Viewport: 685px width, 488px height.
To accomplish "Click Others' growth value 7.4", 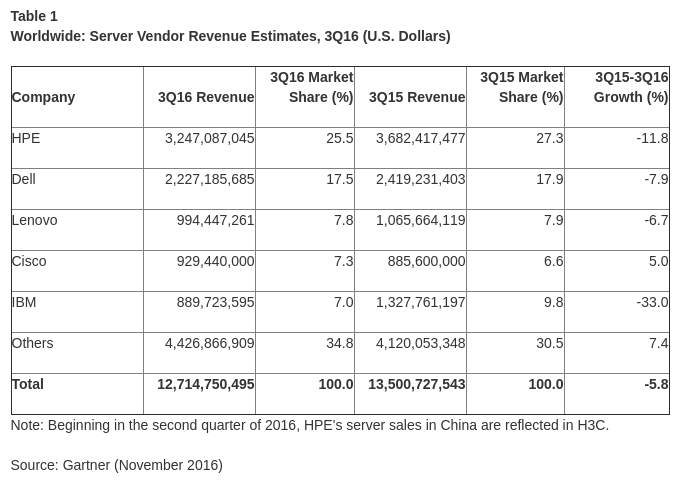I will tap(658, 343).
